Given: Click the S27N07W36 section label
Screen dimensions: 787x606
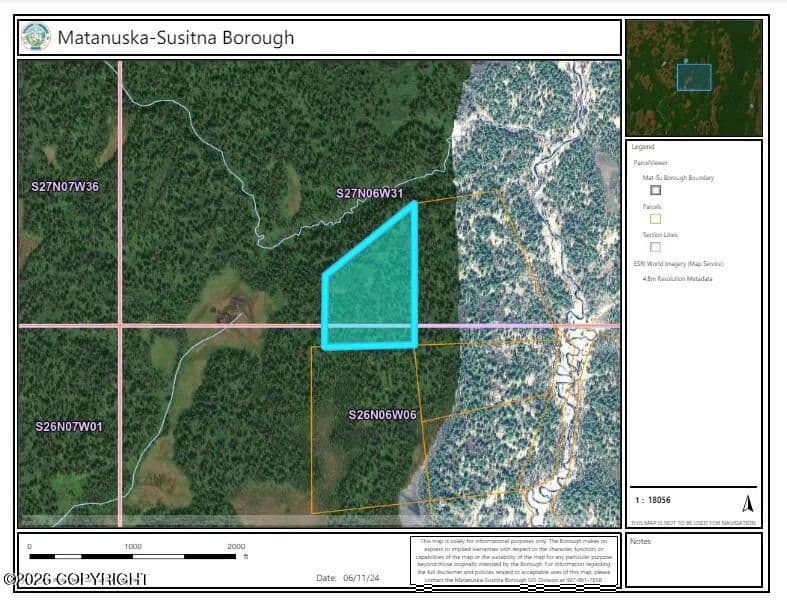Looking at the screenshot, I should click(x=65, y=187).
